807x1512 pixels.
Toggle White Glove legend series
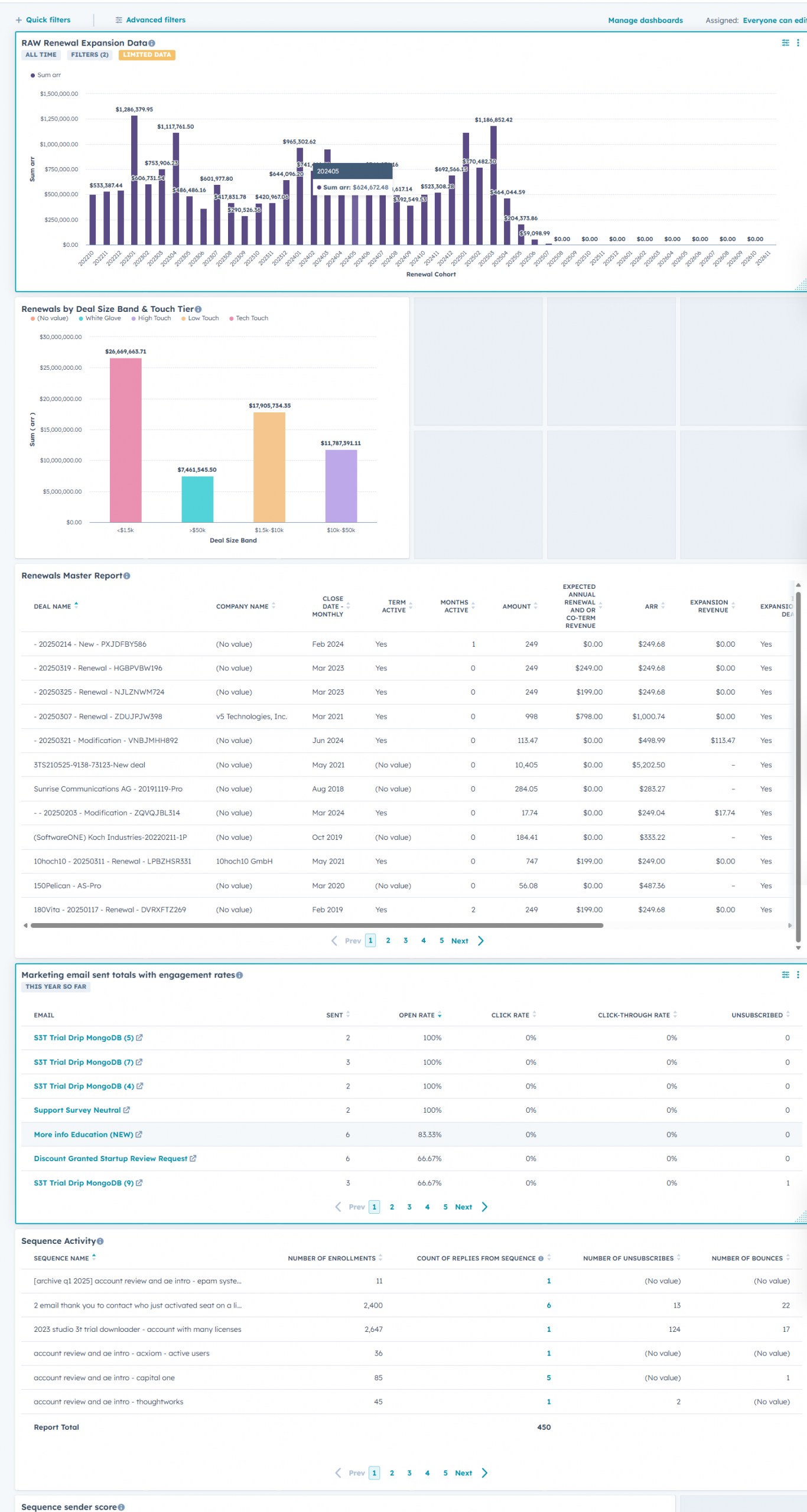click(x=99, y=318)
